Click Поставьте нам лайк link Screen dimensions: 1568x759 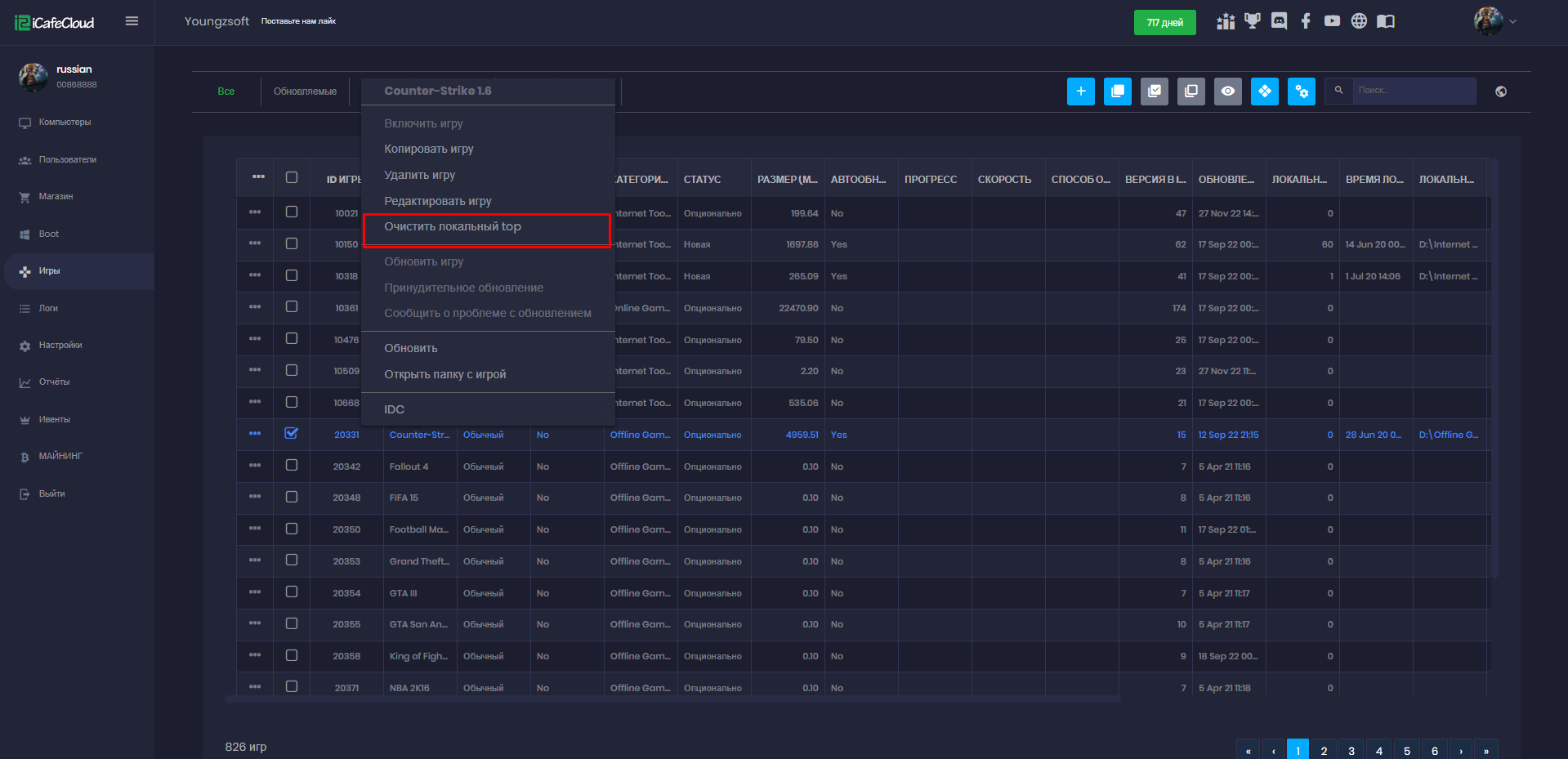(x=298, y=21)
